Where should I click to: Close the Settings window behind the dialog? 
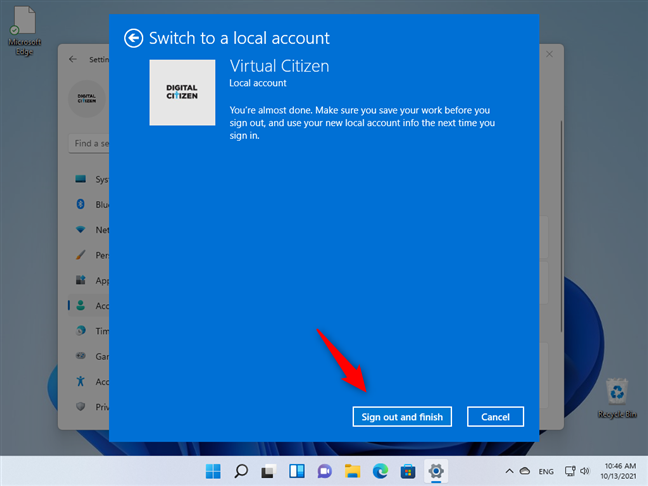pos(549,54)
